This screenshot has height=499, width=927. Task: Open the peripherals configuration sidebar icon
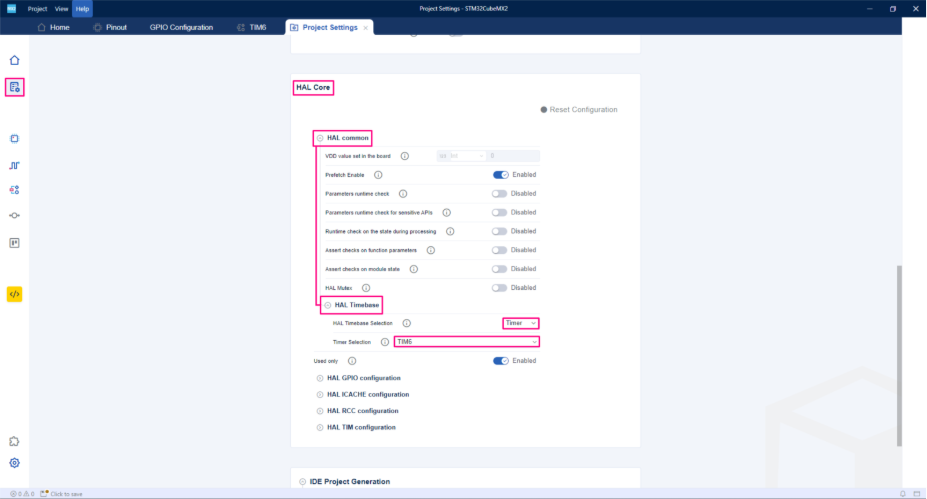pos(14,190)
